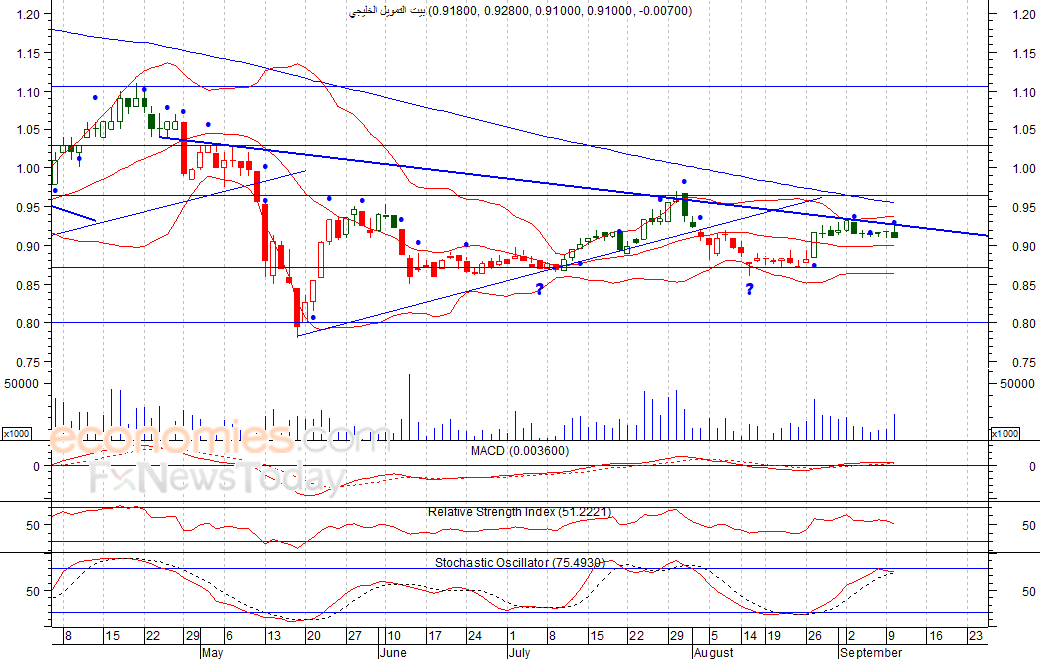Click the 0.95 price label on the right axis
The height and width of the screenshot is (659, 1040).
click(1025, 208)
